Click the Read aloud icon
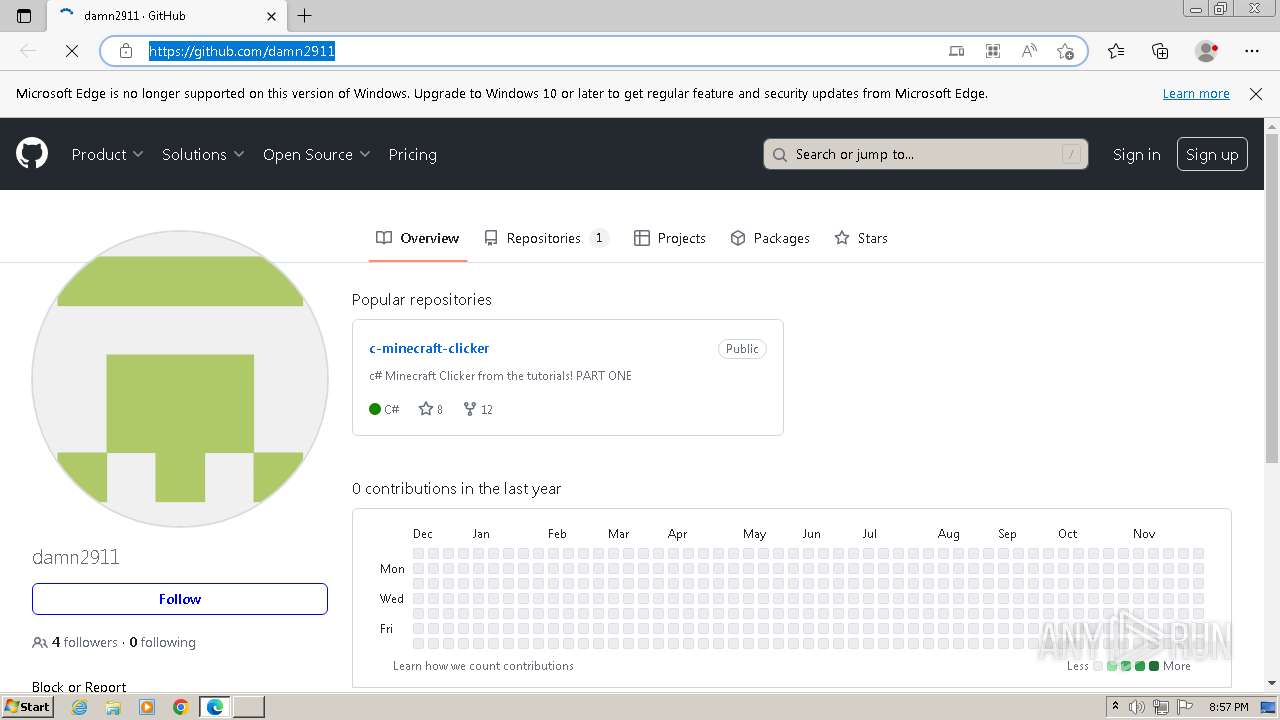The image size is (1280, 720). (x=1029, y=51)
